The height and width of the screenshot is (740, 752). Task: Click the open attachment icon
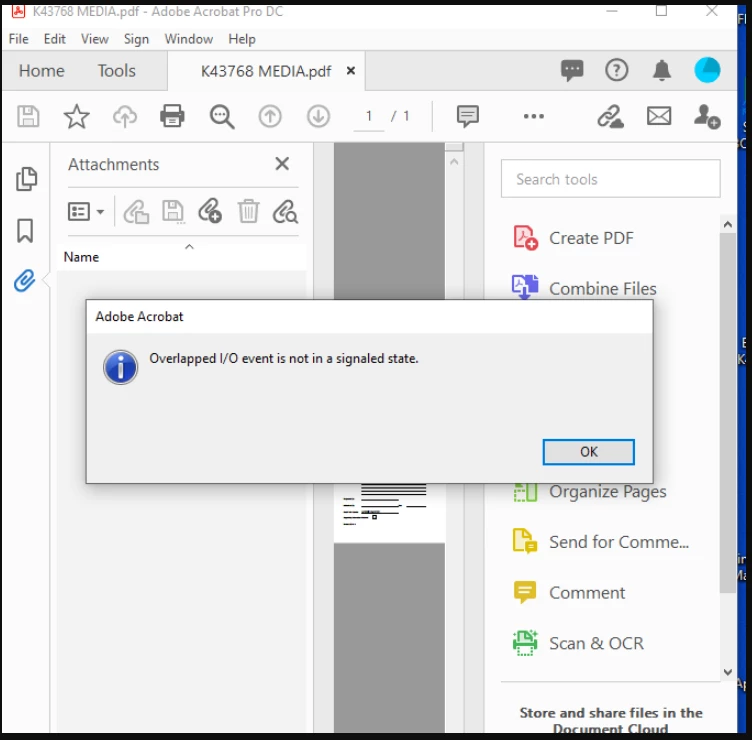[136, 211]
